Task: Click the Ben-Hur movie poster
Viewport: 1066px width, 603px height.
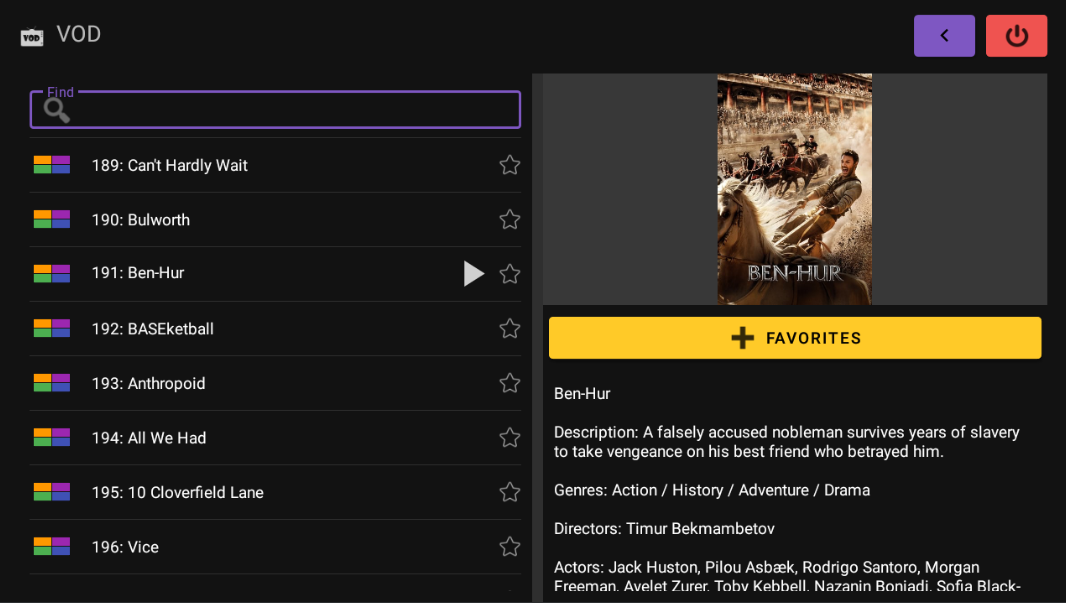Action: tap(794, 189)
